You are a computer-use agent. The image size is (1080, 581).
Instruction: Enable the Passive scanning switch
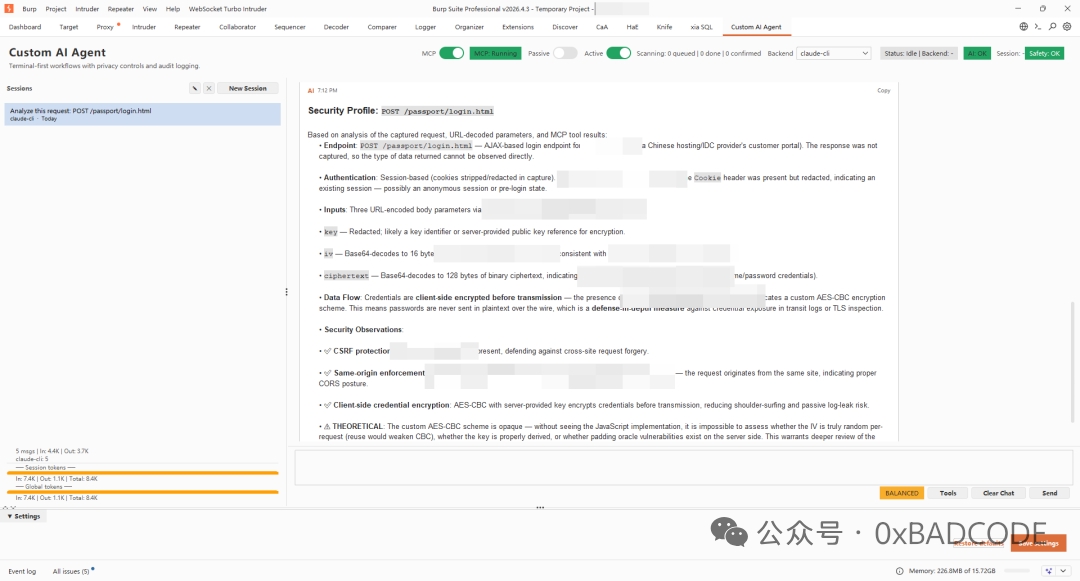click(565, 53)
